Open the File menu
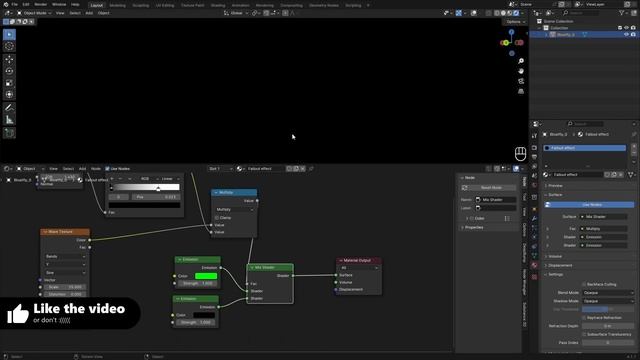This screenshot has width=640, height=360. 15,4
